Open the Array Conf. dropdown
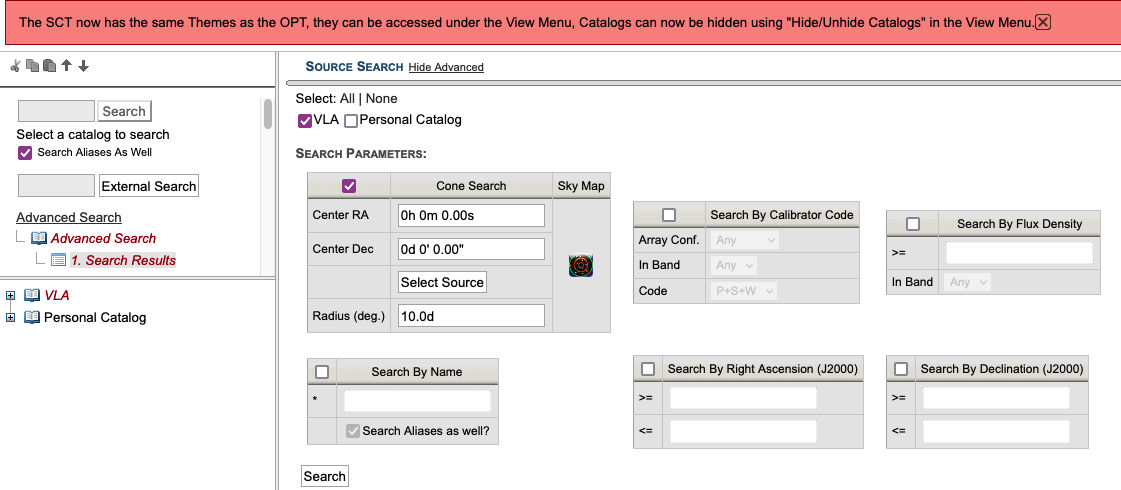1121x490 pixels. tap(743, 240)
